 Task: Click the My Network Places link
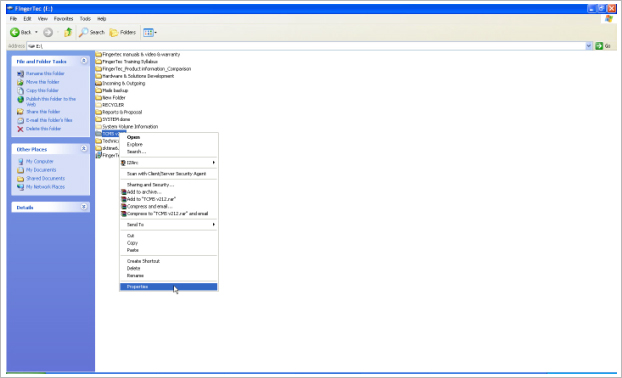[45, 187]
